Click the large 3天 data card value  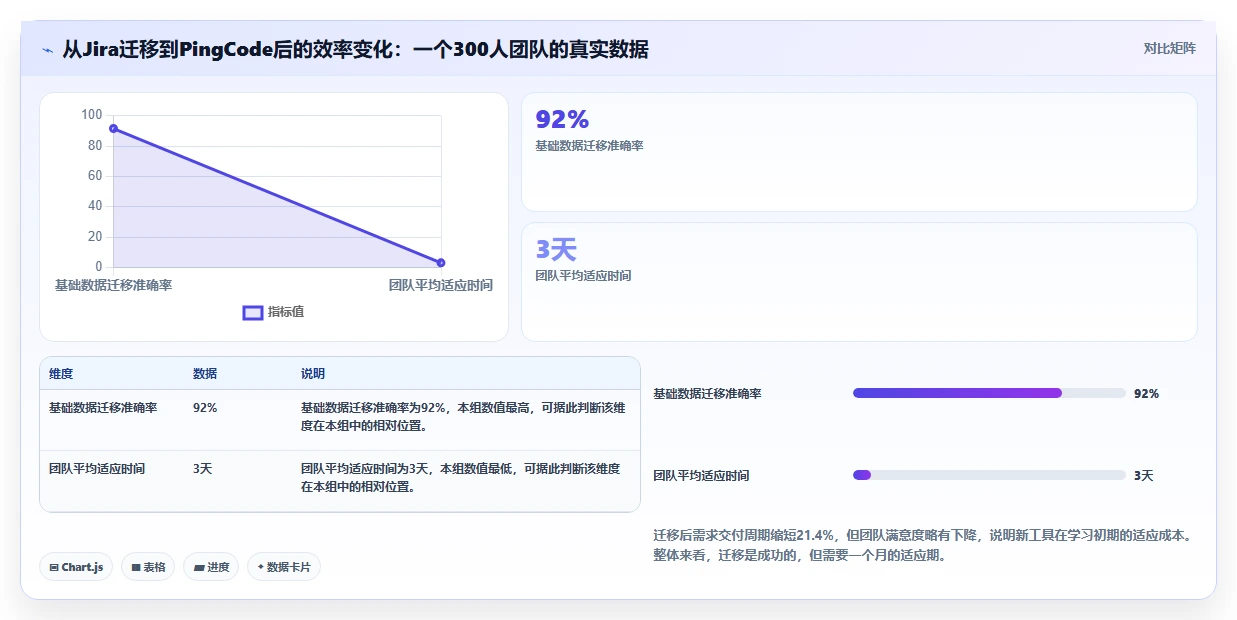pyautogui.click(x=556, y=250)
